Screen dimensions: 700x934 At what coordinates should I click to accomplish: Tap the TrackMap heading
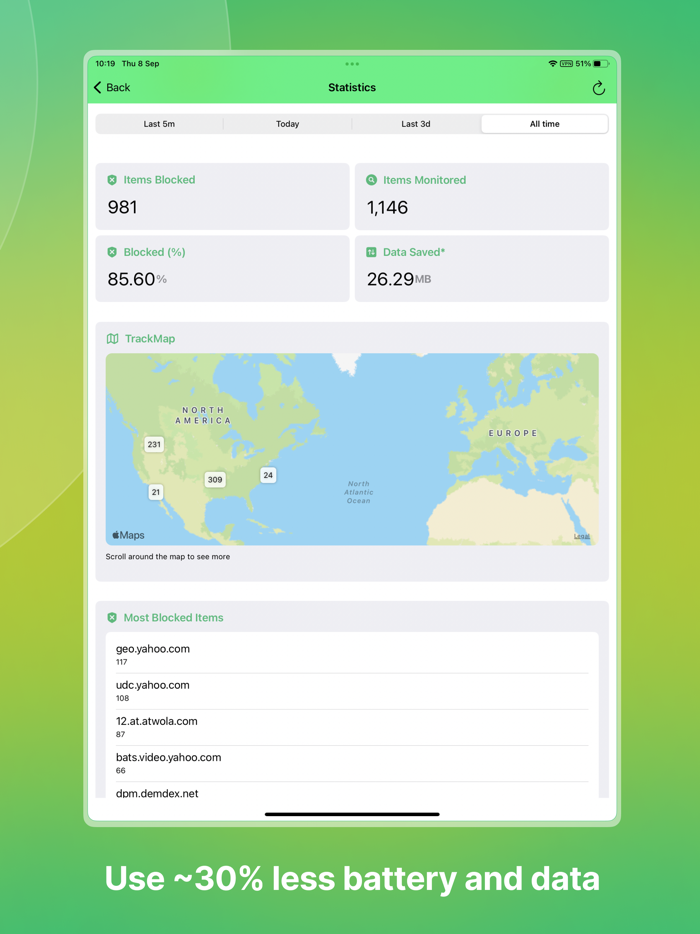pyautogui.click(x=150, y=338)
